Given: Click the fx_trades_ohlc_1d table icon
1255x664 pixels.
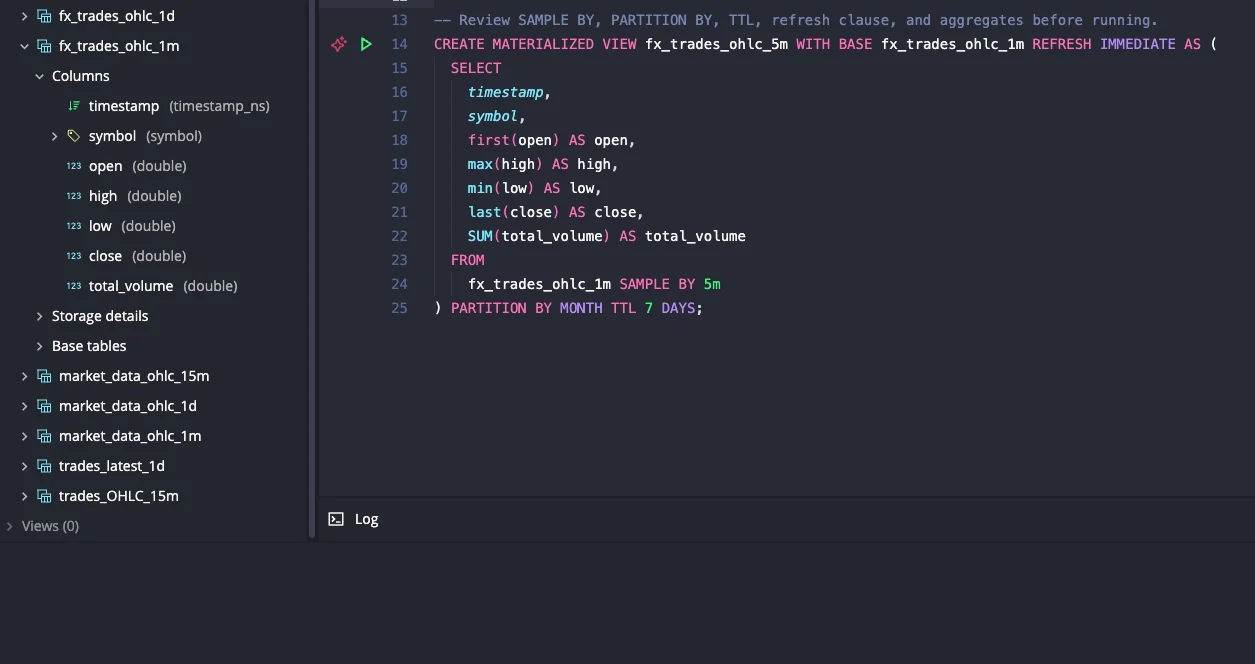Looking at the screenshot, I should coord(44,16).
